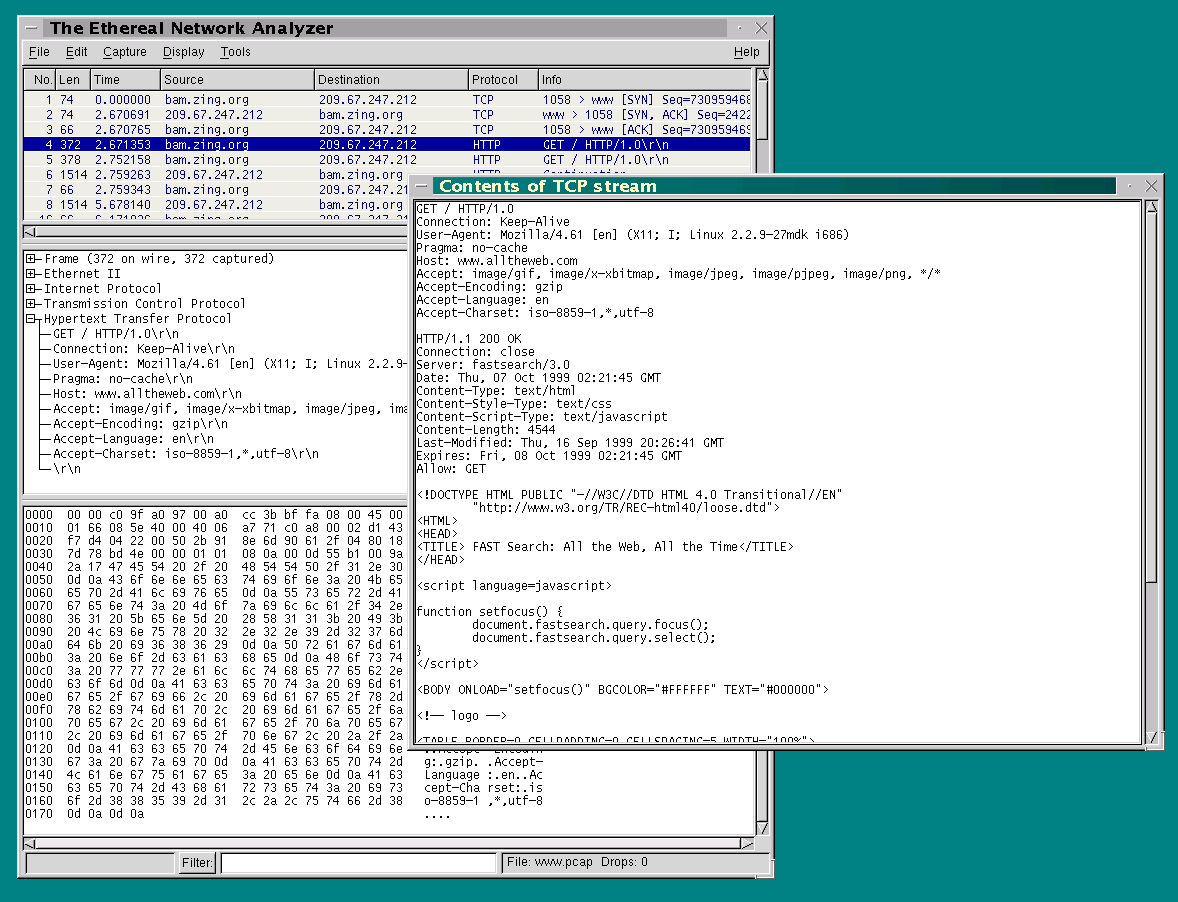Click the filter text input field

coord(358,862)
